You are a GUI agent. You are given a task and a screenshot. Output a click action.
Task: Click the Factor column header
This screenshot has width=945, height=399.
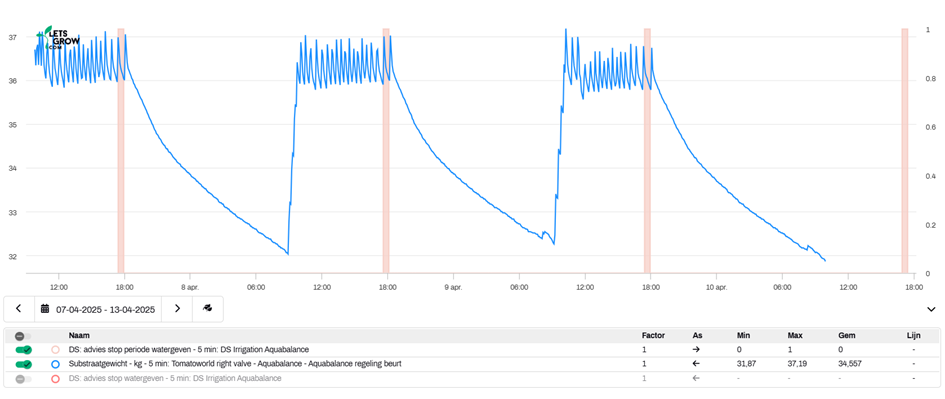tap(653, 335)
